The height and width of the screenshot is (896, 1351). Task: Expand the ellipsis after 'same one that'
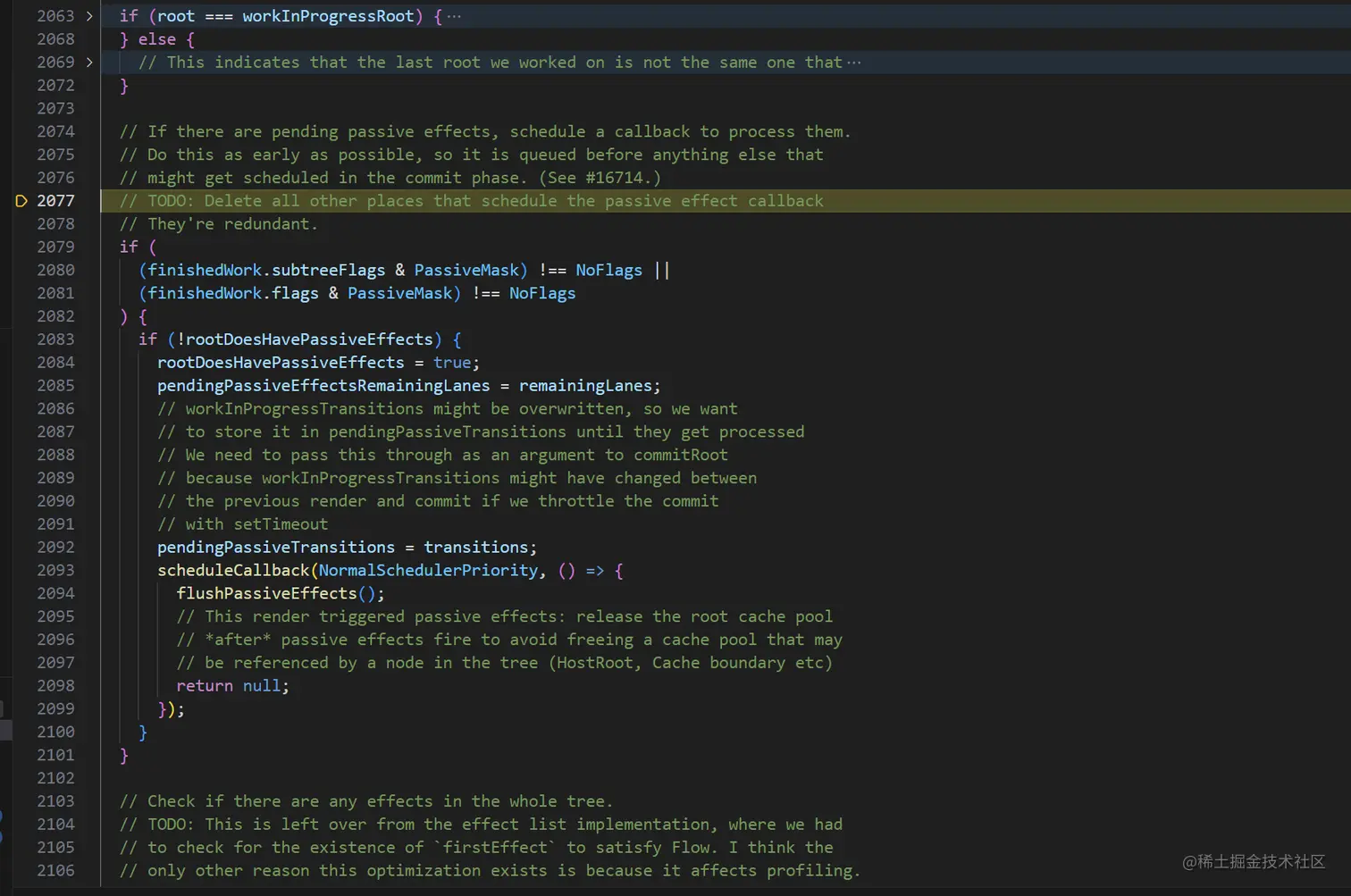853,63
